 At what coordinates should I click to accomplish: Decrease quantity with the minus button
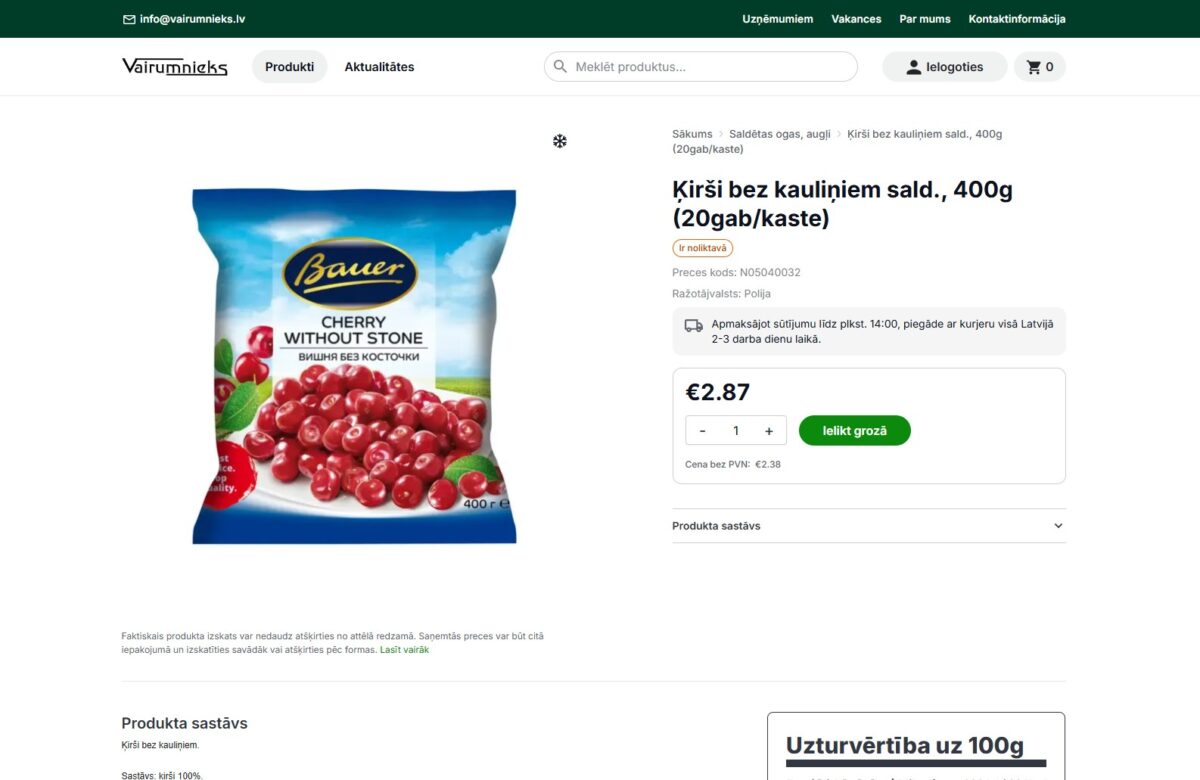click(703, 430)
